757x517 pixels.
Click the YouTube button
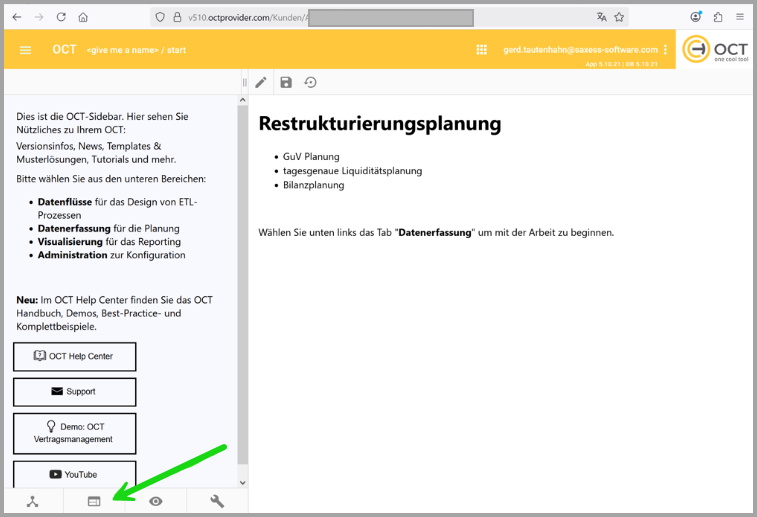(x=75, y=475)
